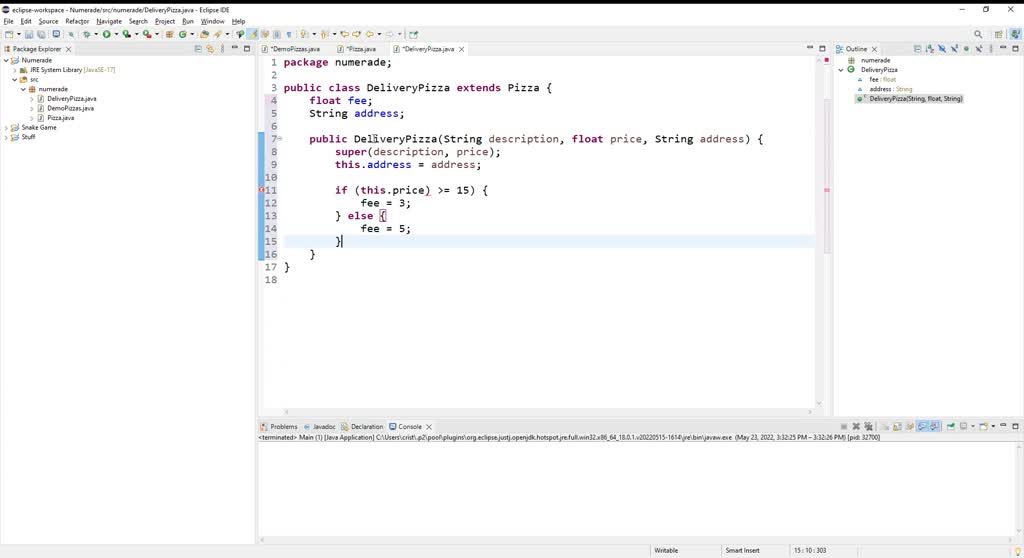Screen dimensions: 1024x558
Task: Close the DeliveryPizza.java editor tab
Action: 461,49
